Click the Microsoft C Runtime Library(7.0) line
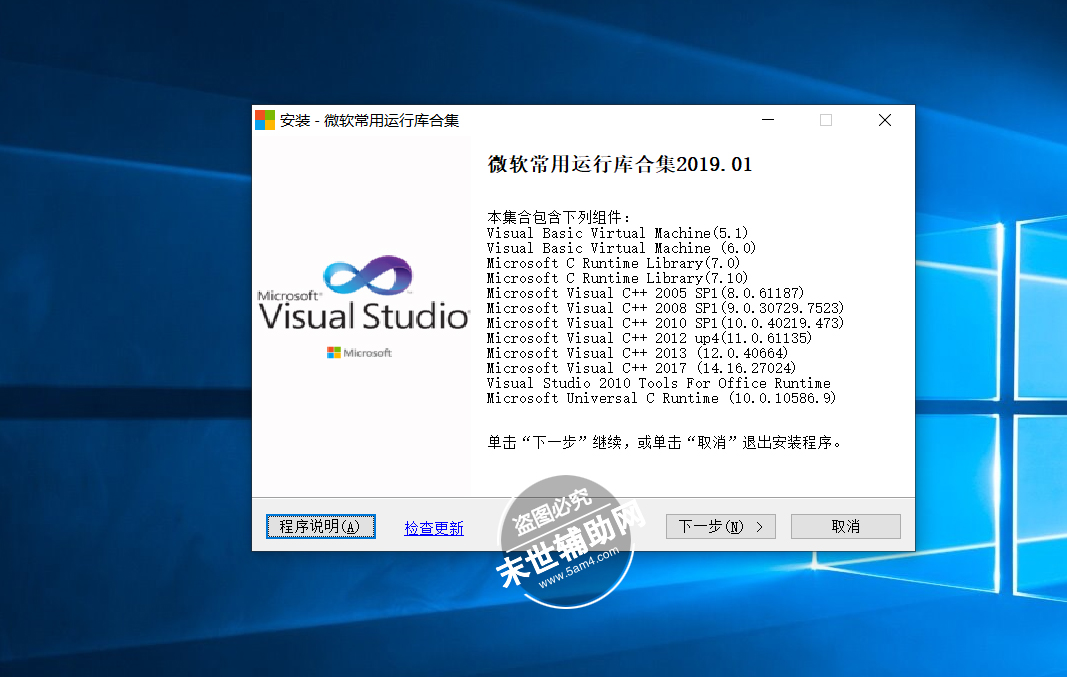This screenshot has height=677, width=1067. 613,263
